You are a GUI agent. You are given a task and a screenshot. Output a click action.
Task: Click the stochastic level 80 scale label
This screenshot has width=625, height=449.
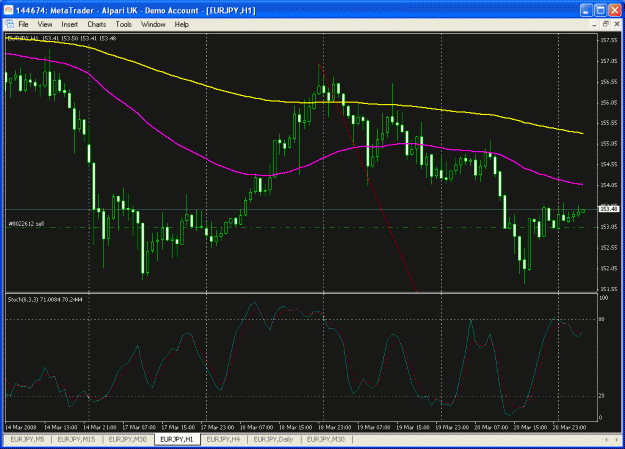[601, 319]
